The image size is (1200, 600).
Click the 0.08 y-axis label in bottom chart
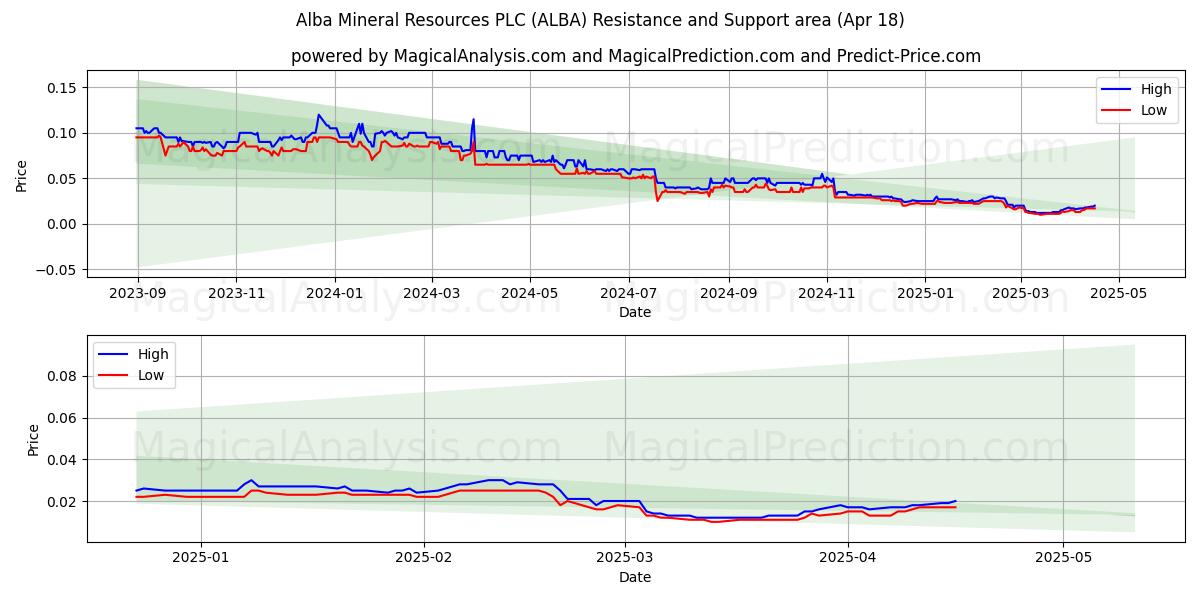63,376
